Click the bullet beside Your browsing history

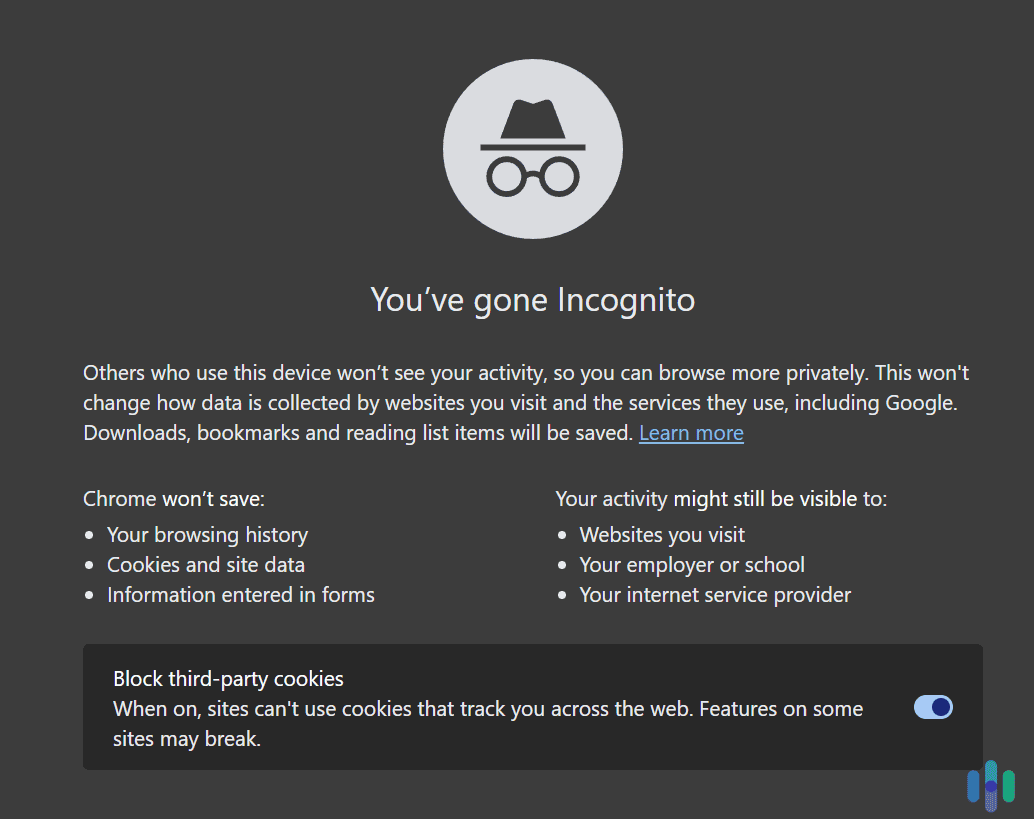(91, 535)
